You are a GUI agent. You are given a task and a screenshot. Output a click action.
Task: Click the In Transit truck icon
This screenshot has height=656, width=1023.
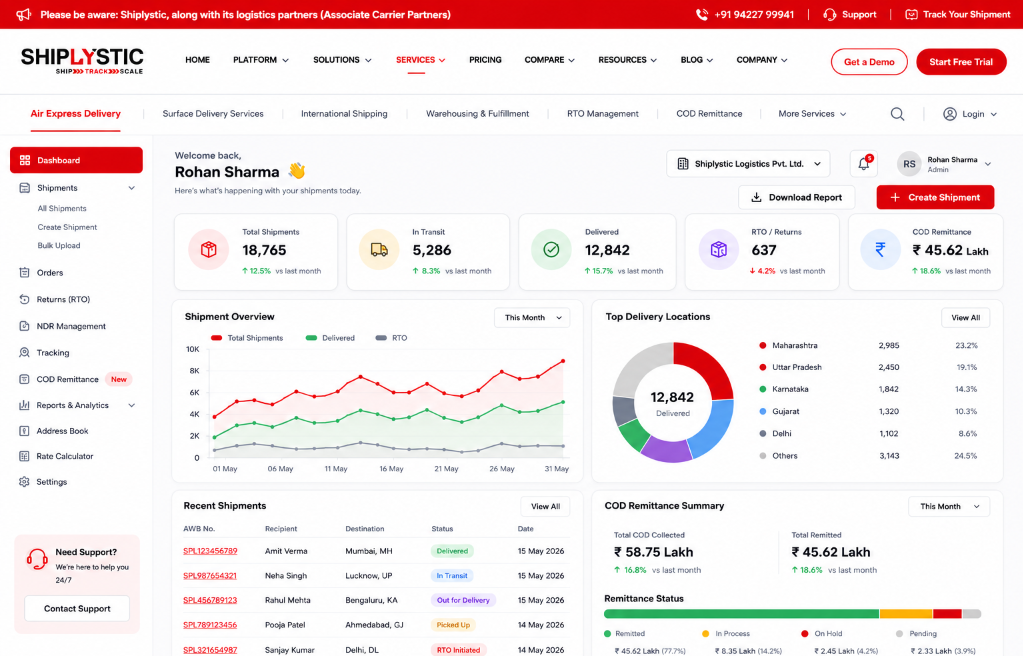coord(379,249)
